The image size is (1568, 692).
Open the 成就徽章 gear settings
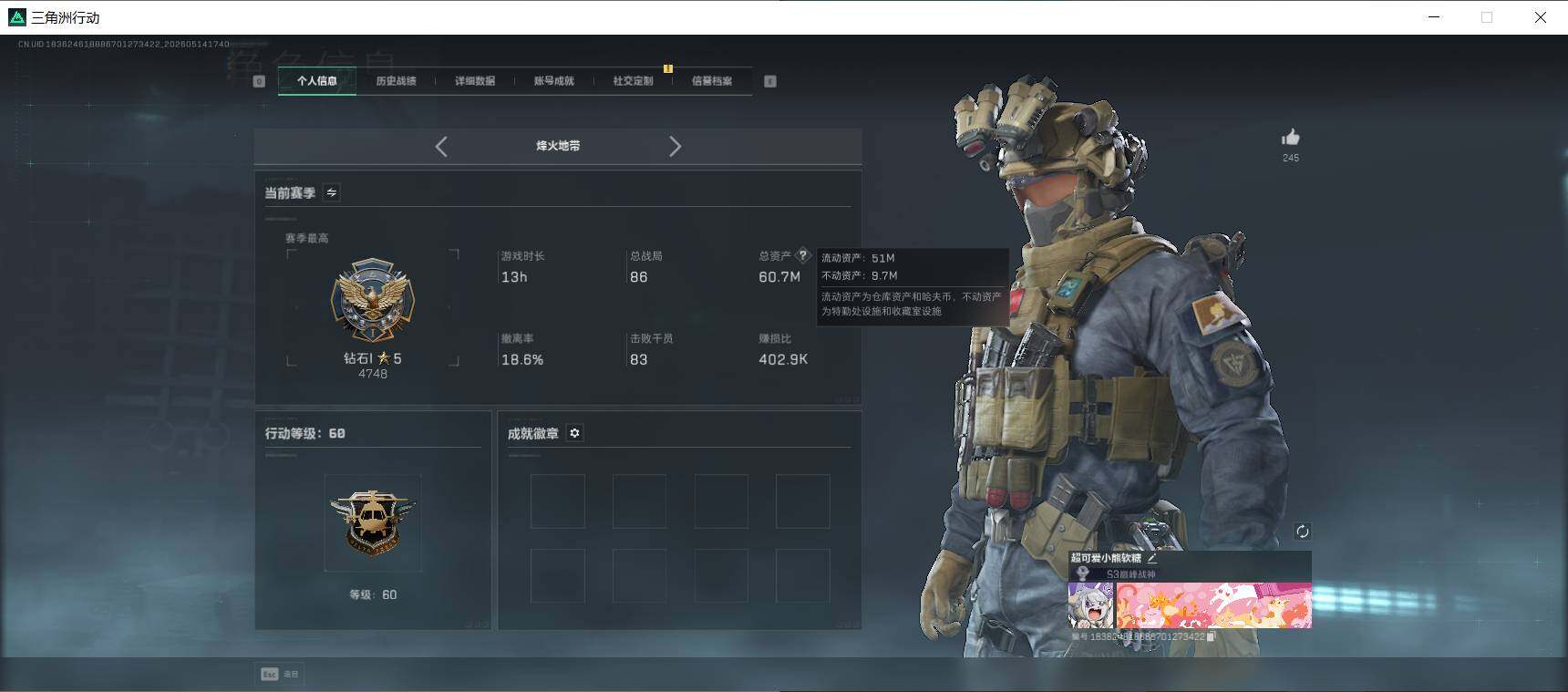[574, 433]
